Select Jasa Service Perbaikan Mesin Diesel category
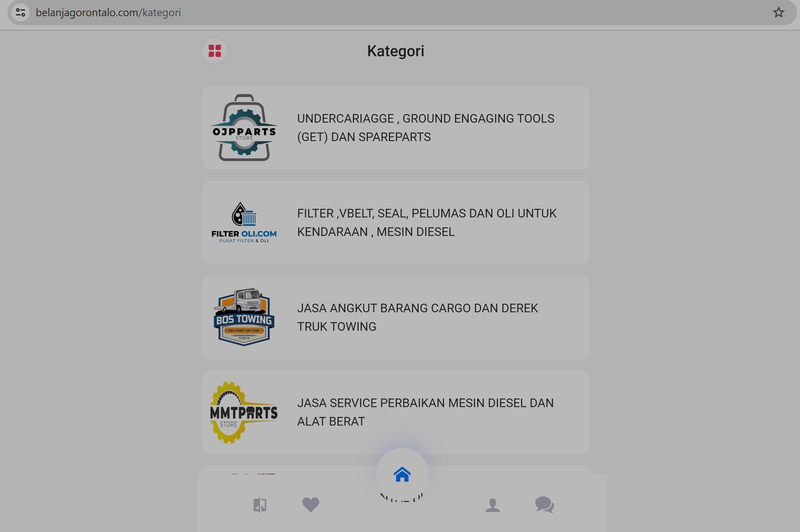The height and width of the screenshot is (532, 800). coord(425,412)
